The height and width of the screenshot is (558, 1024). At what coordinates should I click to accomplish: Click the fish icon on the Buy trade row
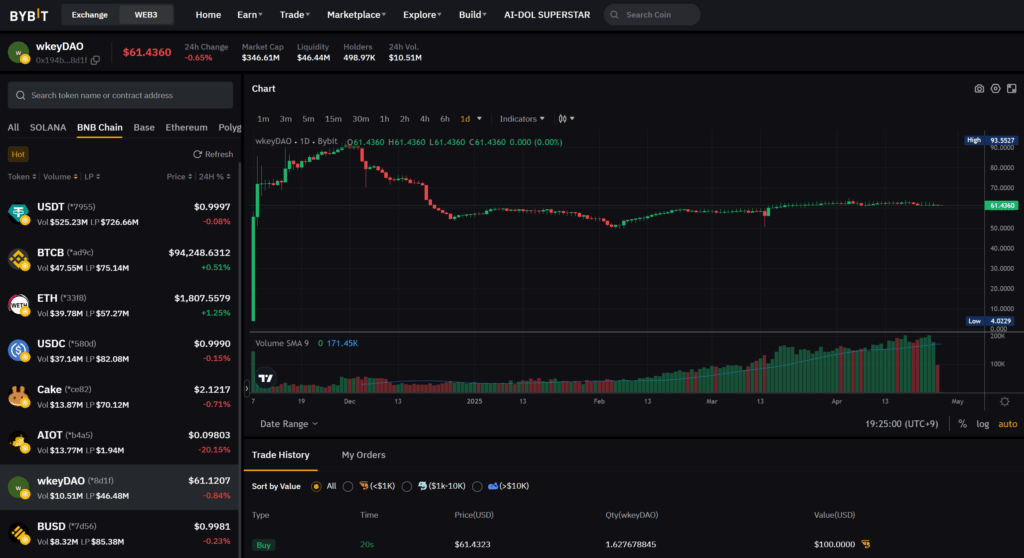click(x=866, y=544)
